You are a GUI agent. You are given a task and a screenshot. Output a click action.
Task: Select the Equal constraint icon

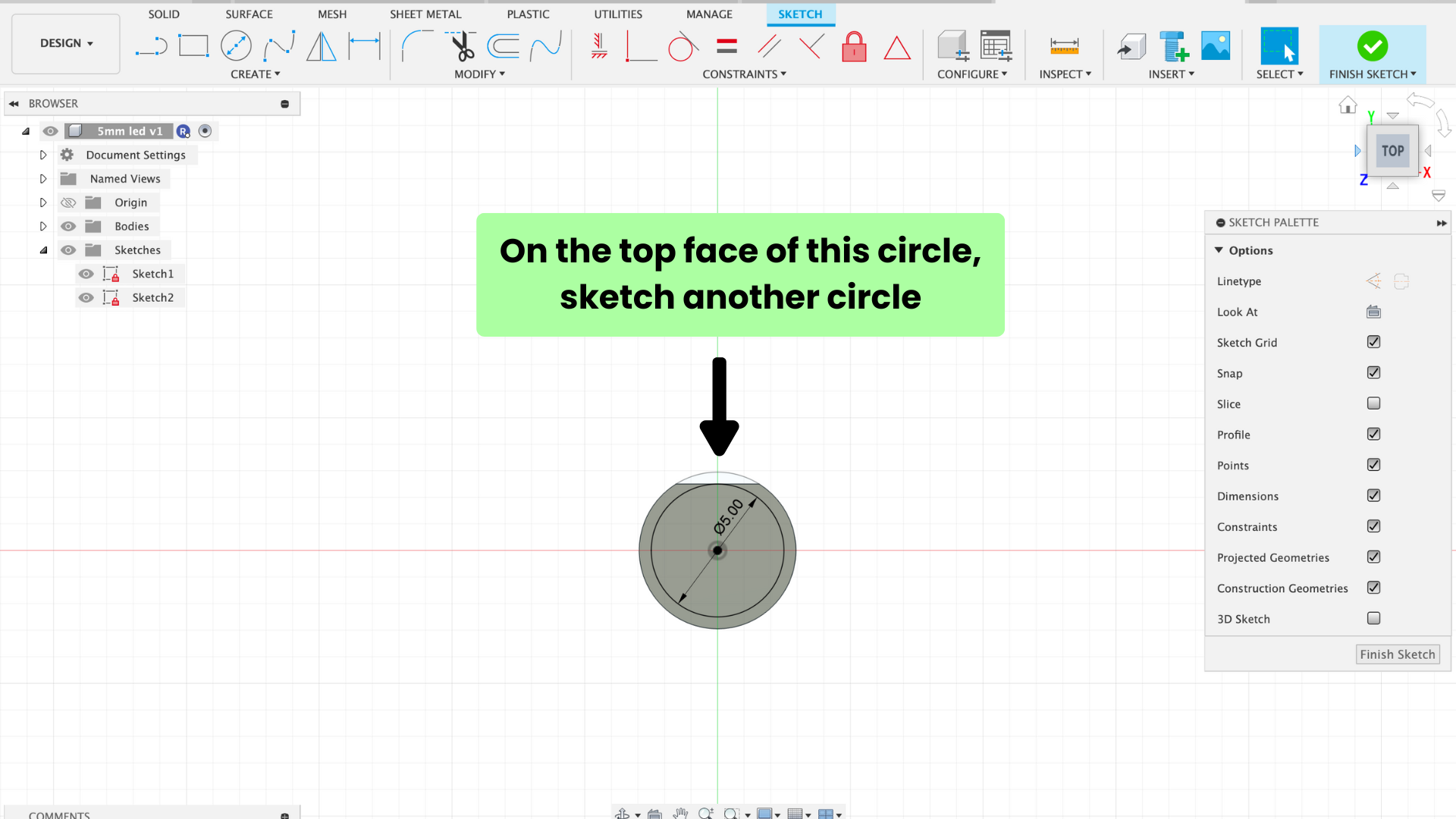point(726,46)
